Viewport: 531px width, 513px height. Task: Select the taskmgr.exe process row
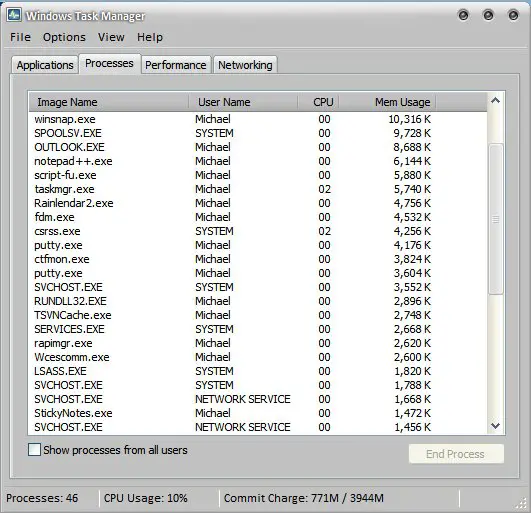coord(257,189)
